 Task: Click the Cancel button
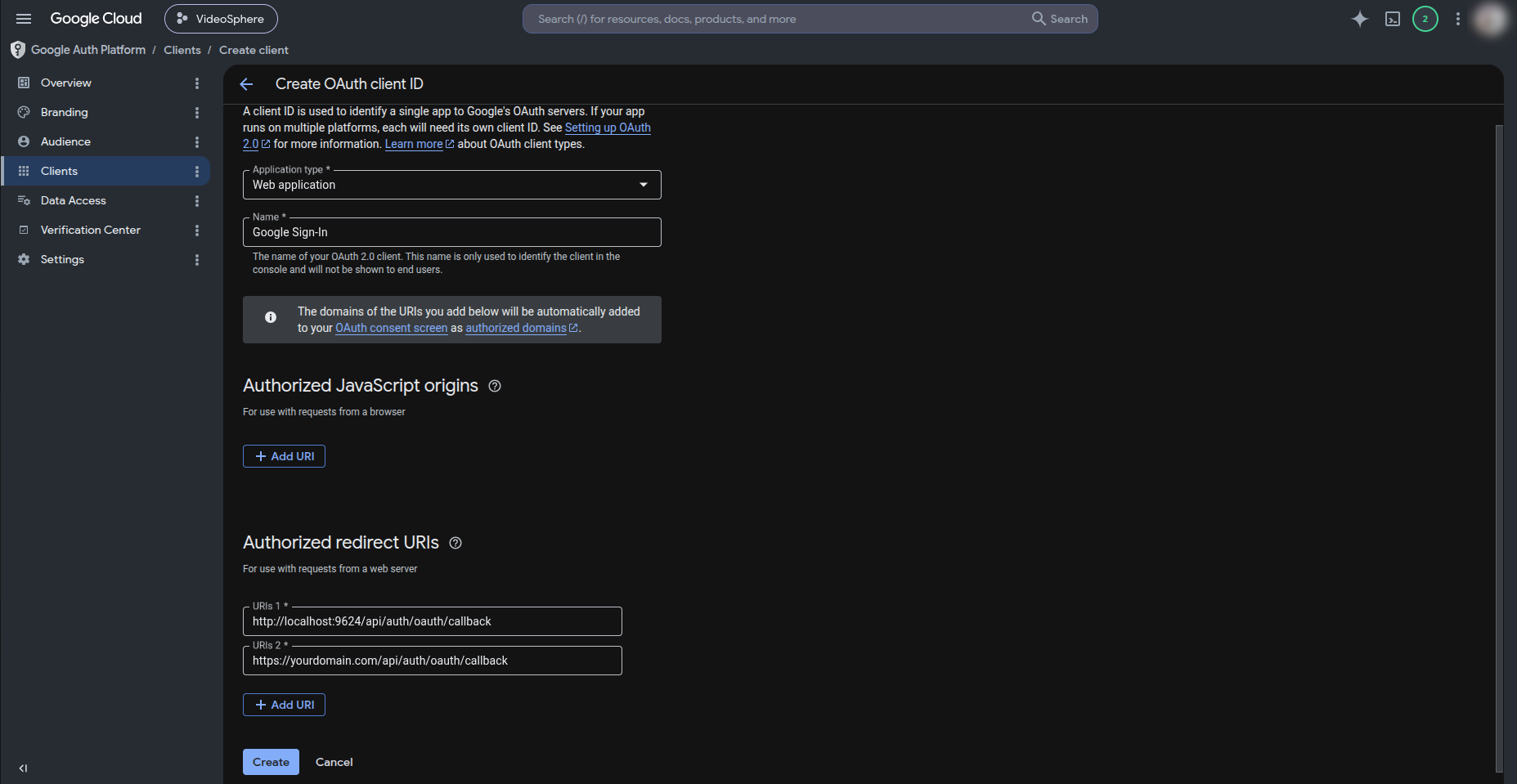tap(334, 762)
